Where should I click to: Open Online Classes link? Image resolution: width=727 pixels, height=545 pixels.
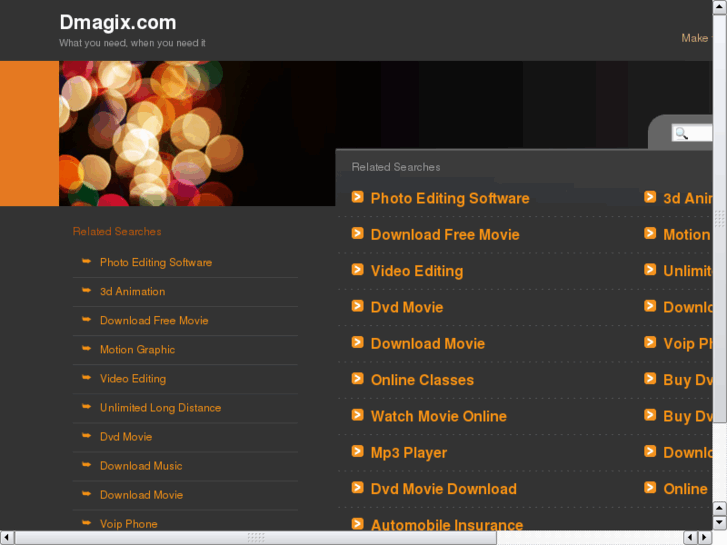coord(422,380)
